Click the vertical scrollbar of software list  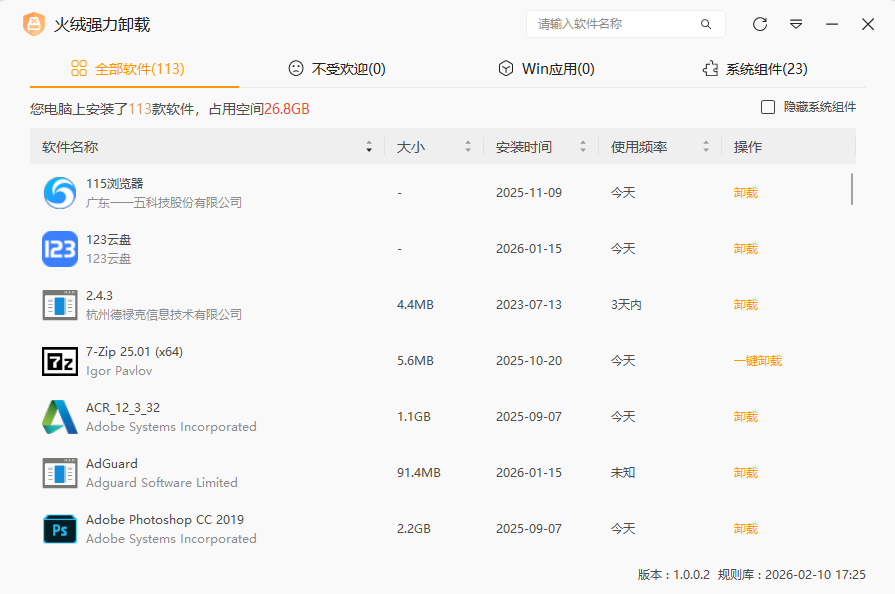coord(852,189)
